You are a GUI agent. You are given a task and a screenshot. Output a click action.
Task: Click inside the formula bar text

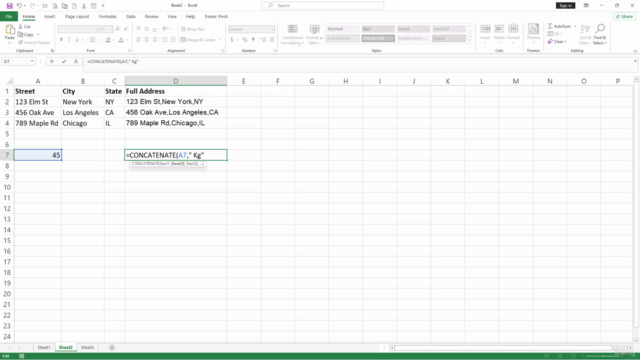(x=113, y=61)
